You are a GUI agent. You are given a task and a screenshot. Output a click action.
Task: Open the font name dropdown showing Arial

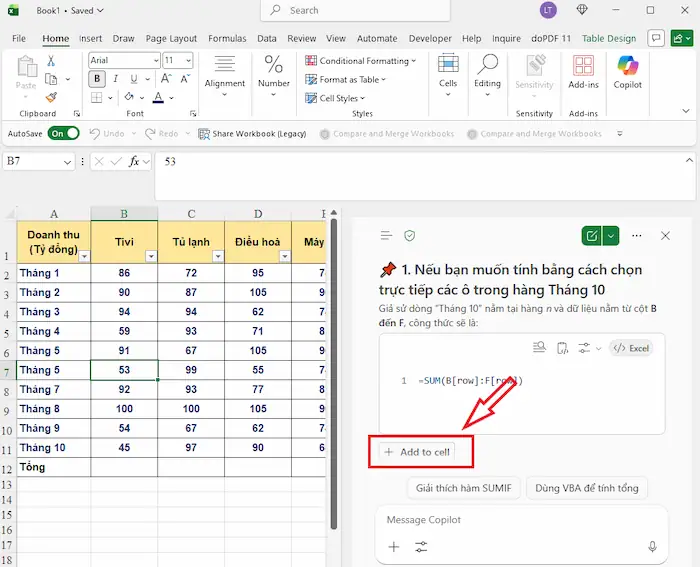[x=124, y=61]
